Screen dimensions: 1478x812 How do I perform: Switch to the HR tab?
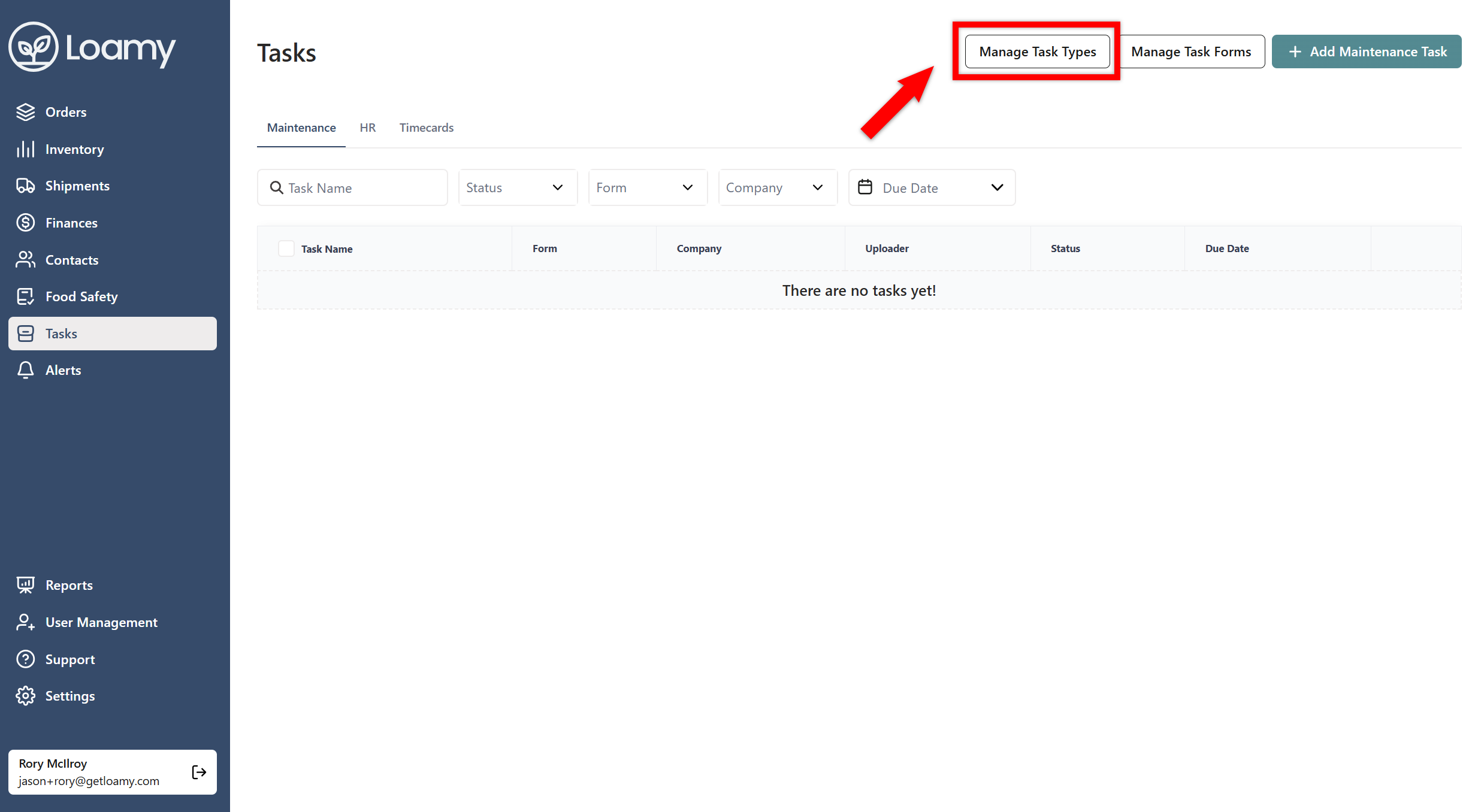point(367,128)
